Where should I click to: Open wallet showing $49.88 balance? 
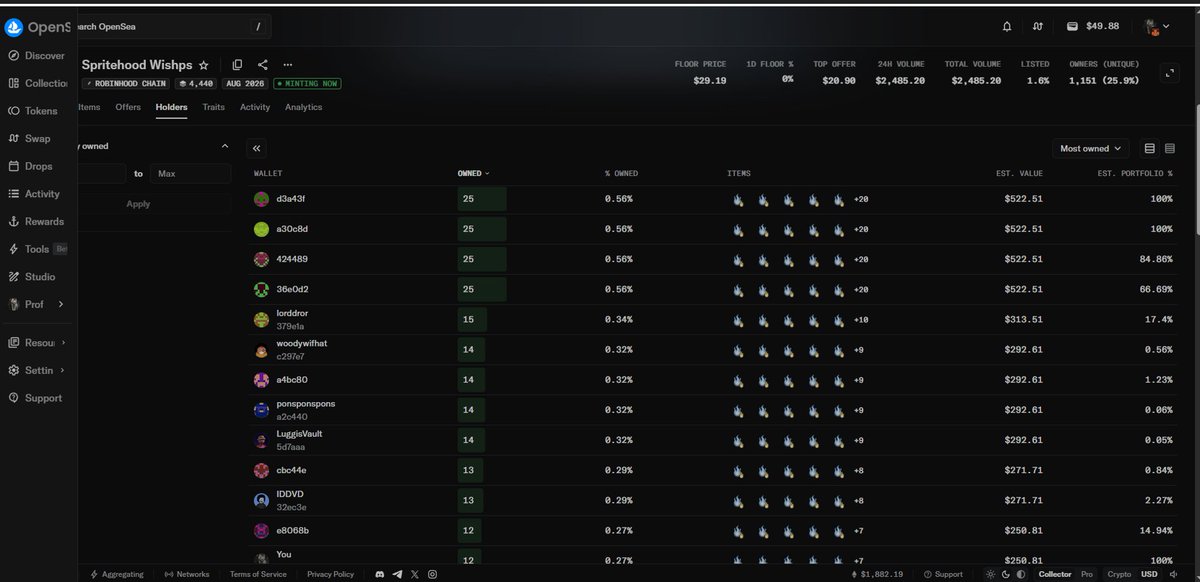tap(1092, 26)
